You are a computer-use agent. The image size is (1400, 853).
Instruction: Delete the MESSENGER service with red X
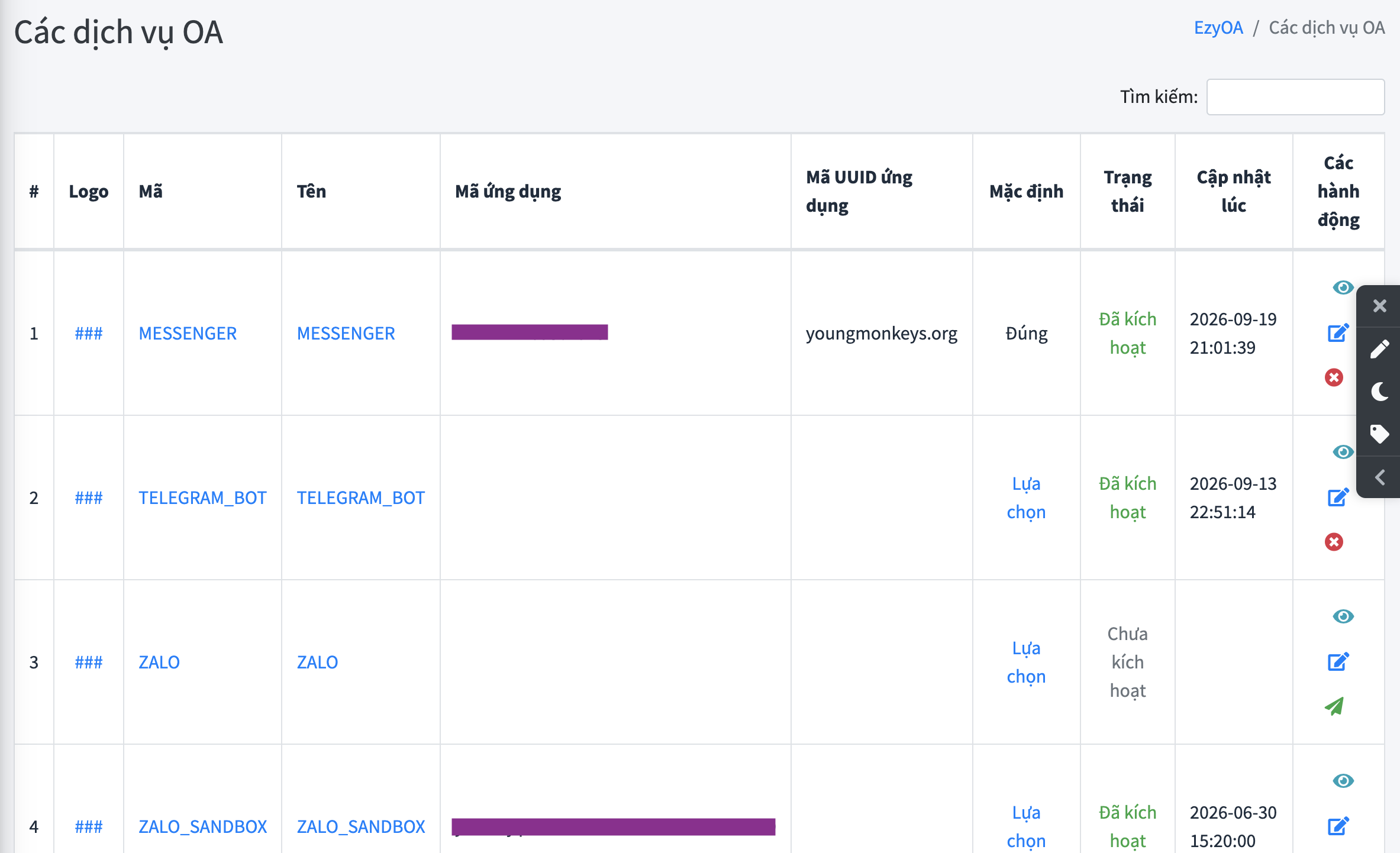(1334, 377)
